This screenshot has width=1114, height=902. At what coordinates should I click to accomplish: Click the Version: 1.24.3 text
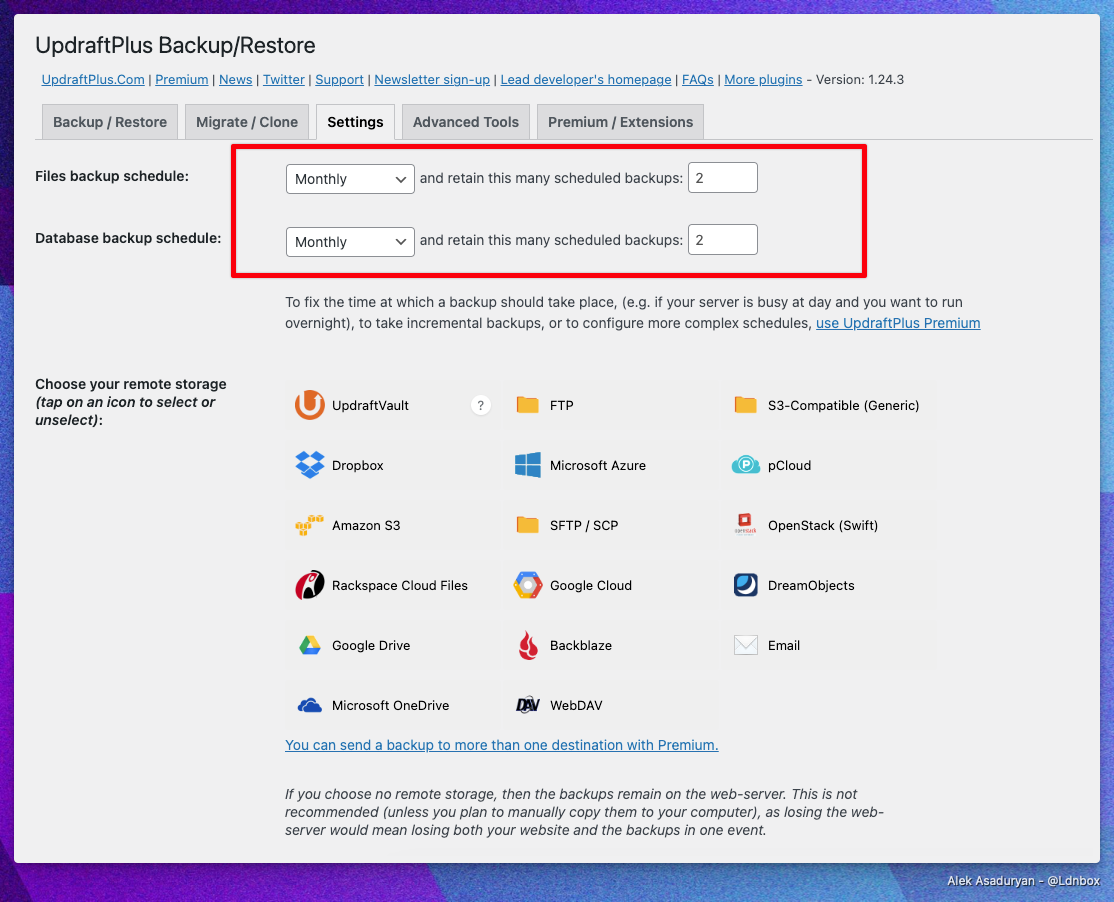(x=860, y=80)
